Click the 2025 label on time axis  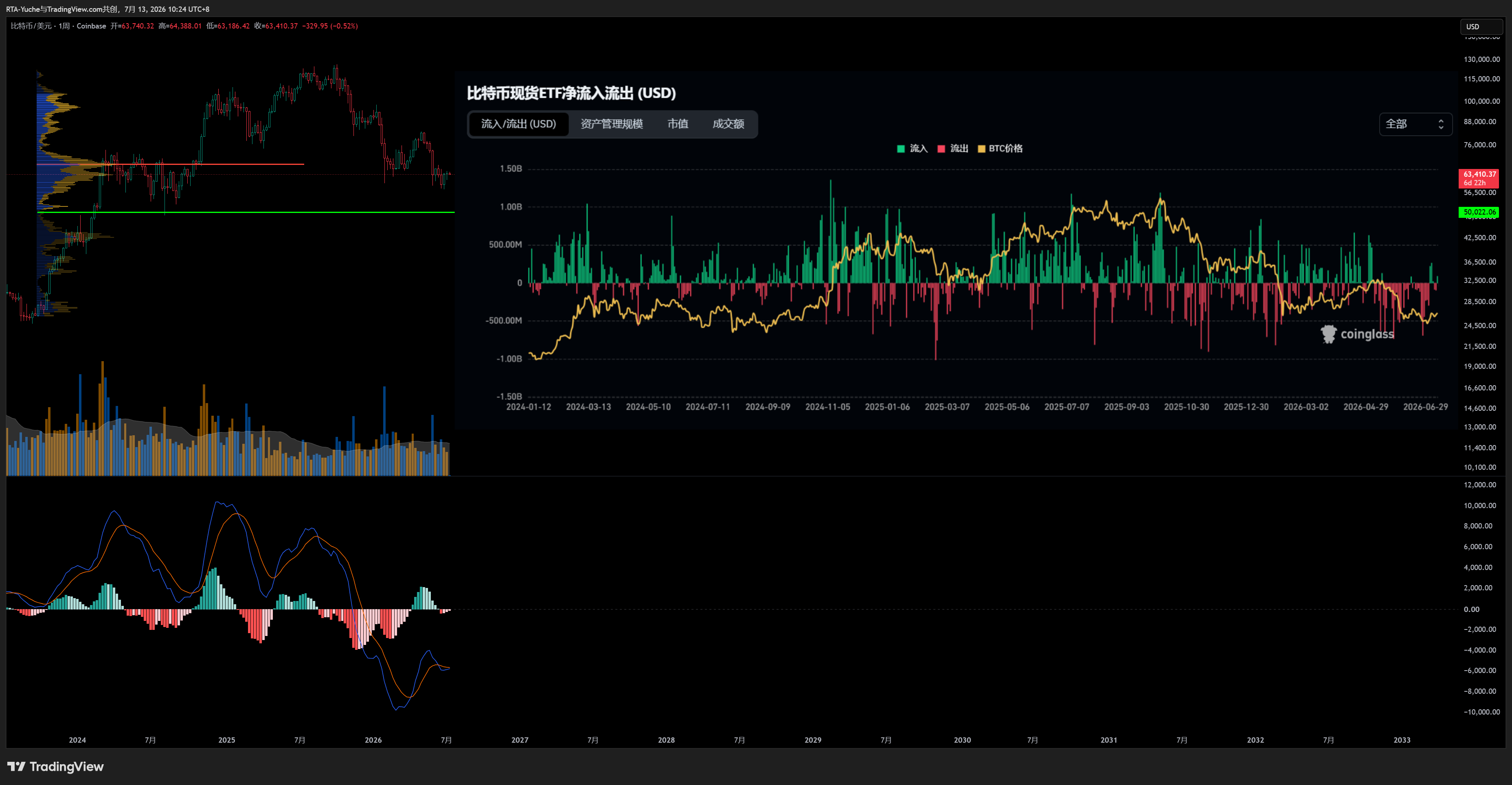click(226, 740)
